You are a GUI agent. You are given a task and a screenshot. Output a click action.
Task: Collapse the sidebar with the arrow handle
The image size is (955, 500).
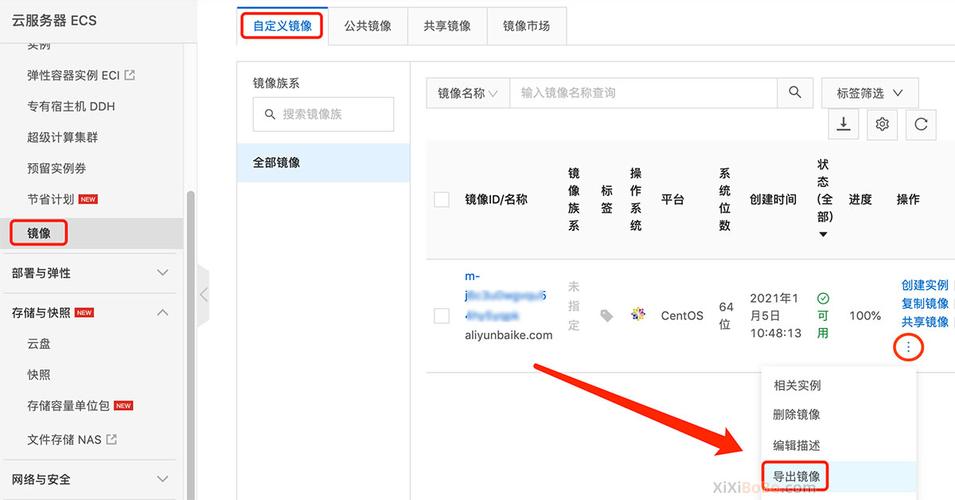pyautogui.click(x=204, y=295)
